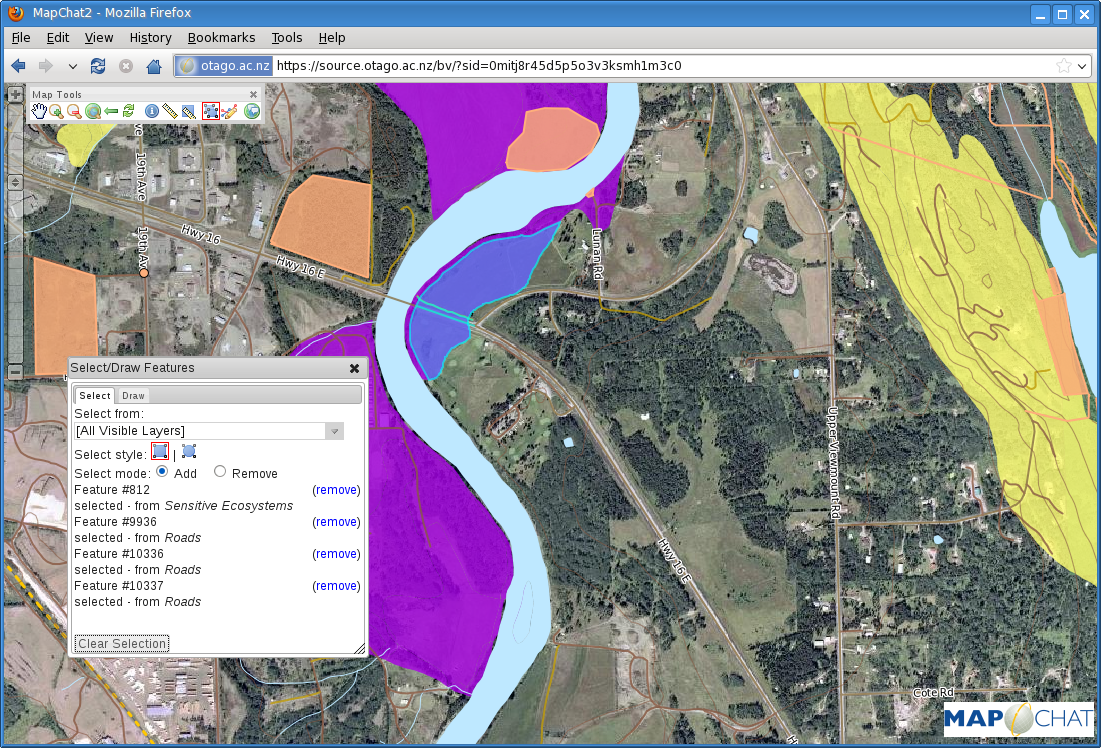This screenshot has height=748, width=1101.
Task: Click the dialog resize grip corner
Action: click(360, 648)
